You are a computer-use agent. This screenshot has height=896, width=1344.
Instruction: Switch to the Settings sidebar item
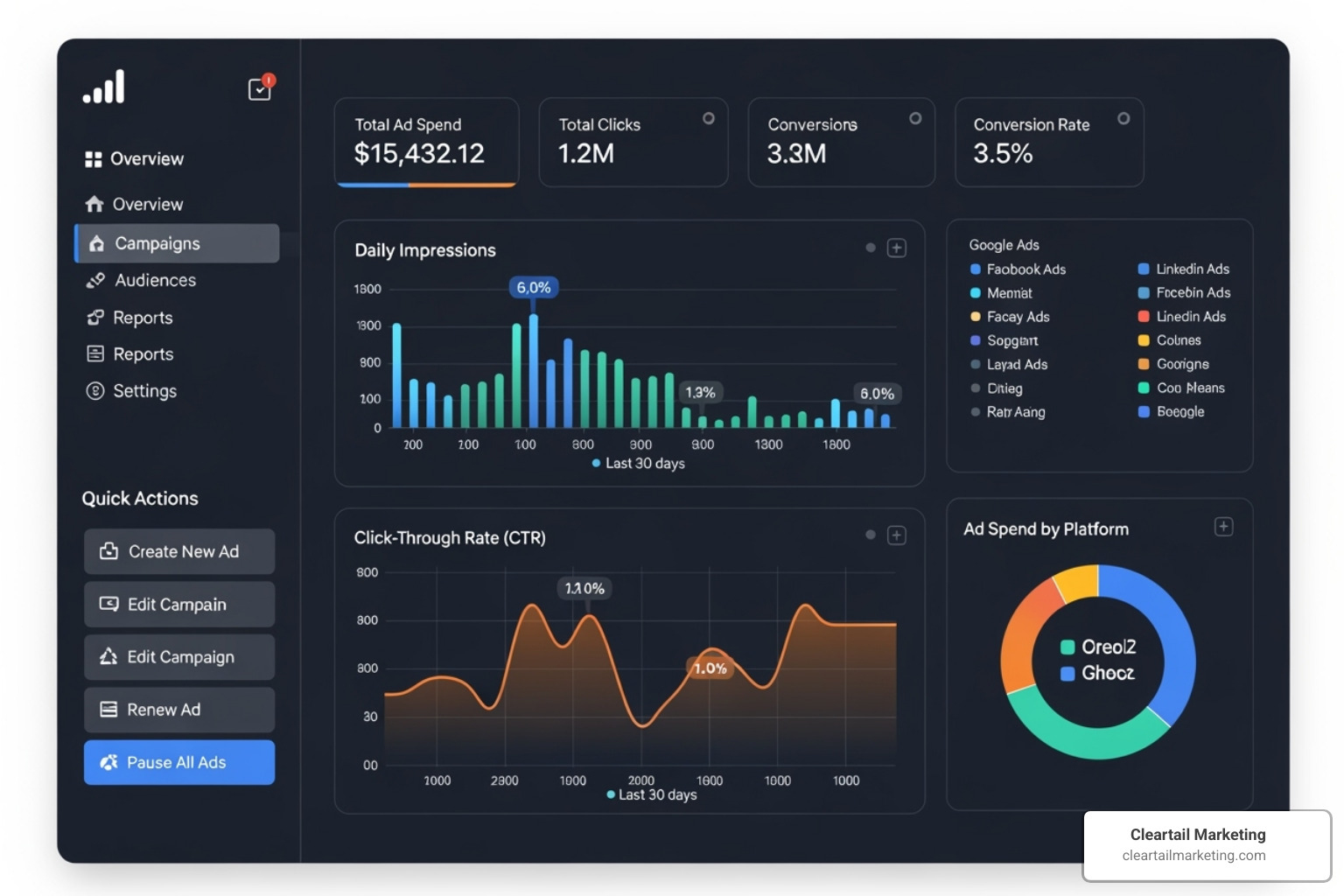coord(145,391)
